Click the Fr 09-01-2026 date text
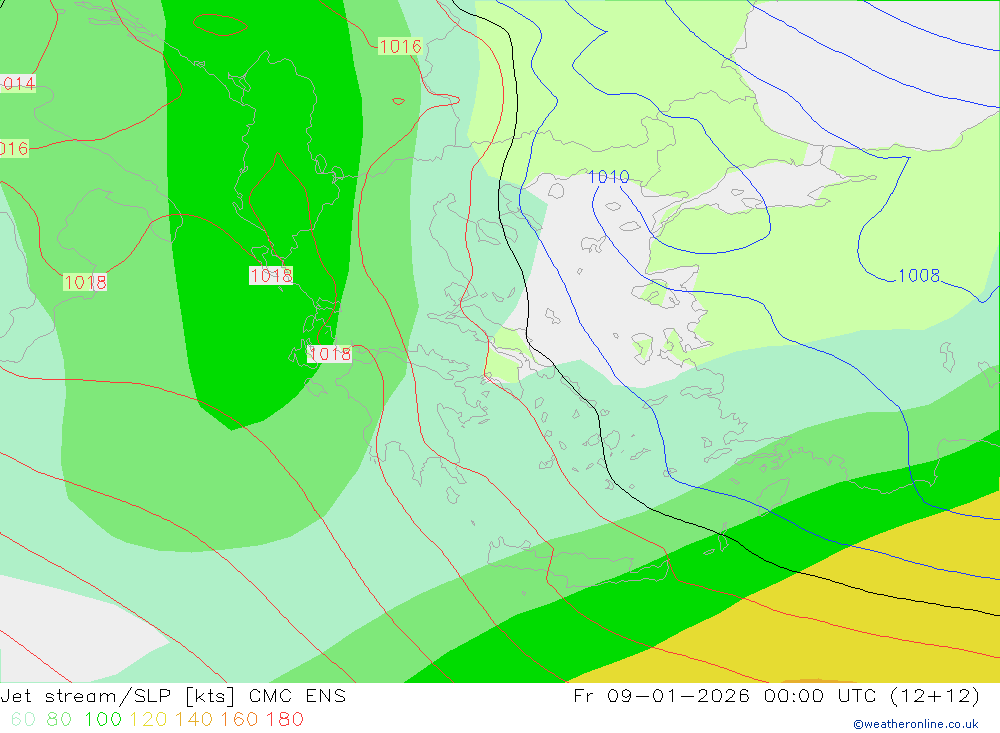Image resolution: width=1000 pixels, height=733 pixels. (x=661, y=696)
